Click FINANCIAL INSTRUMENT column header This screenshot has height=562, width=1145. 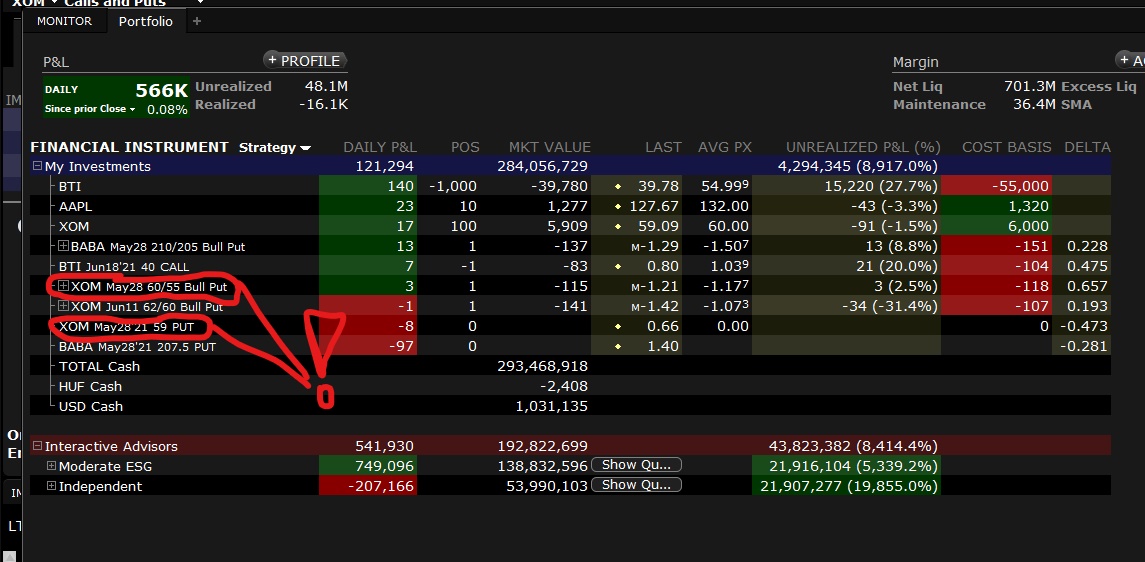(129, 147)
